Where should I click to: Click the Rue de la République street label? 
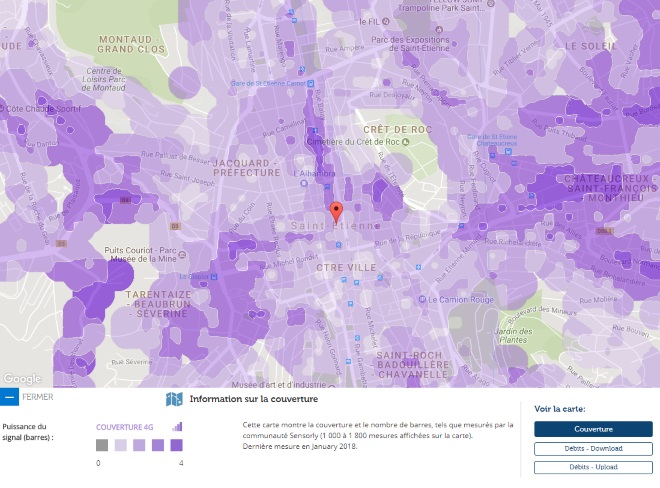point(407,238)
